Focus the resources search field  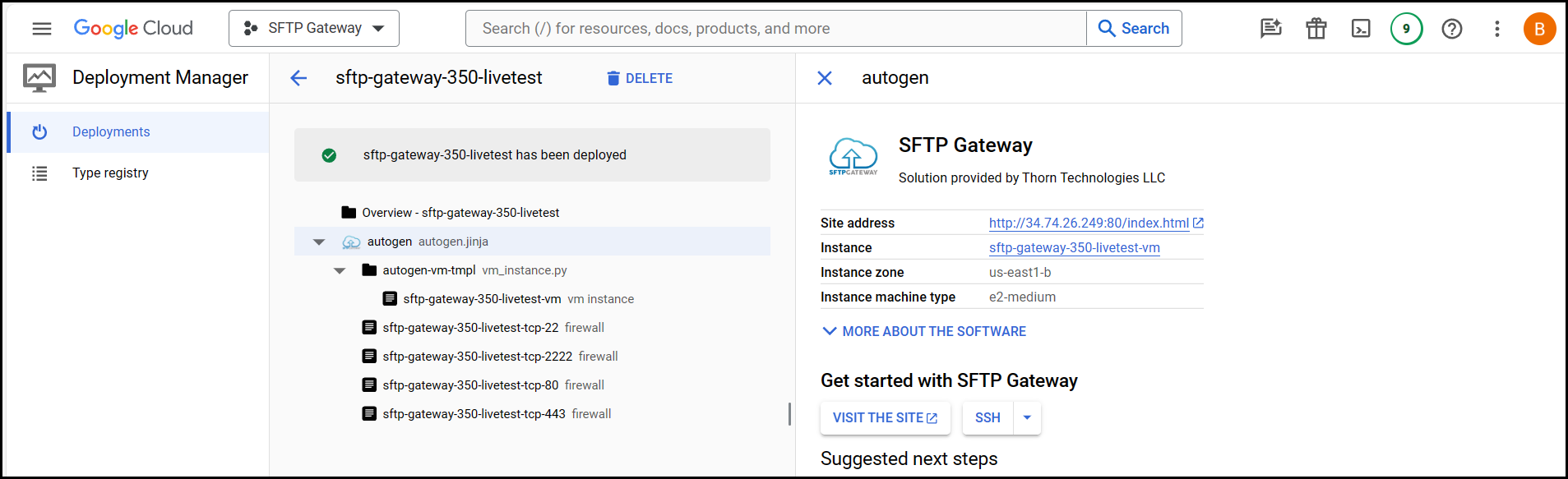click(776, 29)
